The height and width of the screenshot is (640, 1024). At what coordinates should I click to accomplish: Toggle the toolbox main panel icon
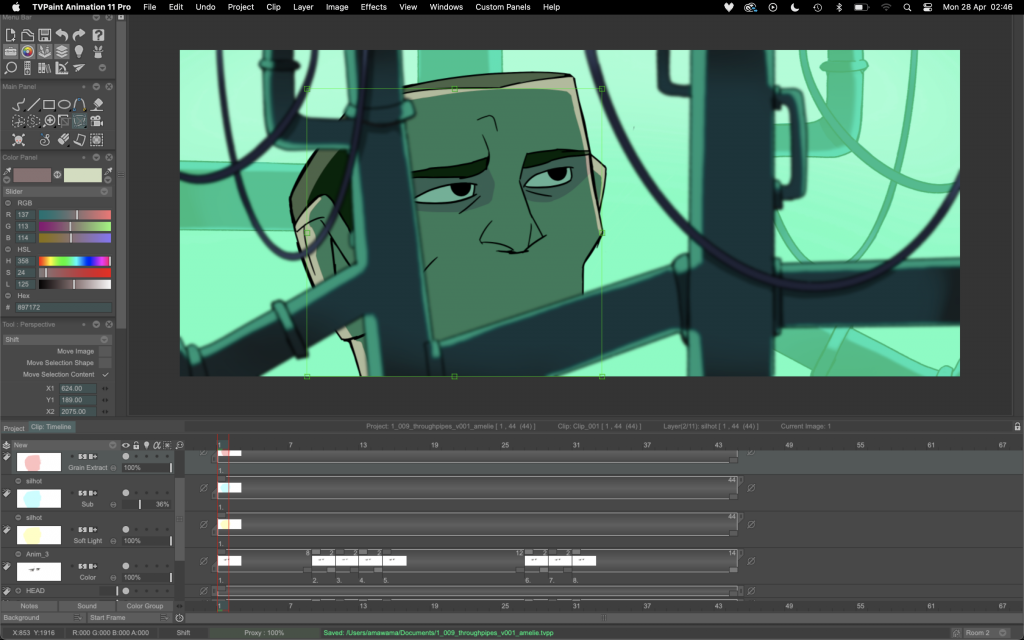coord(10,51)
